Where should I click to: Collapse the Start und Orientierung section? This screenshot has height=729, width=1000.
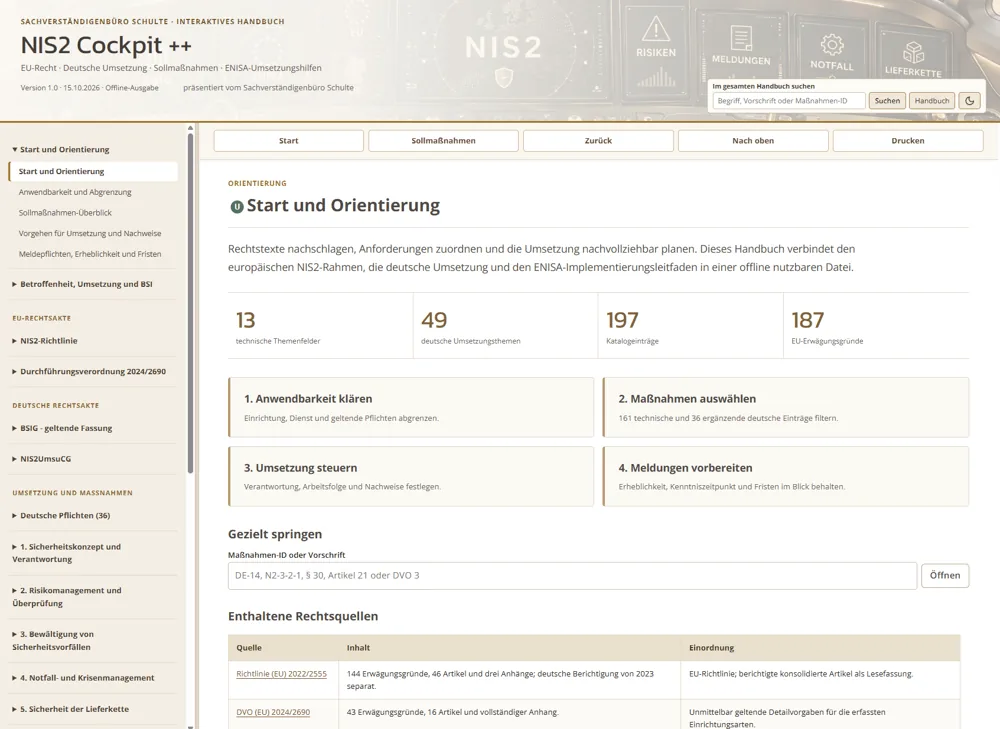(x=61, y=149)
